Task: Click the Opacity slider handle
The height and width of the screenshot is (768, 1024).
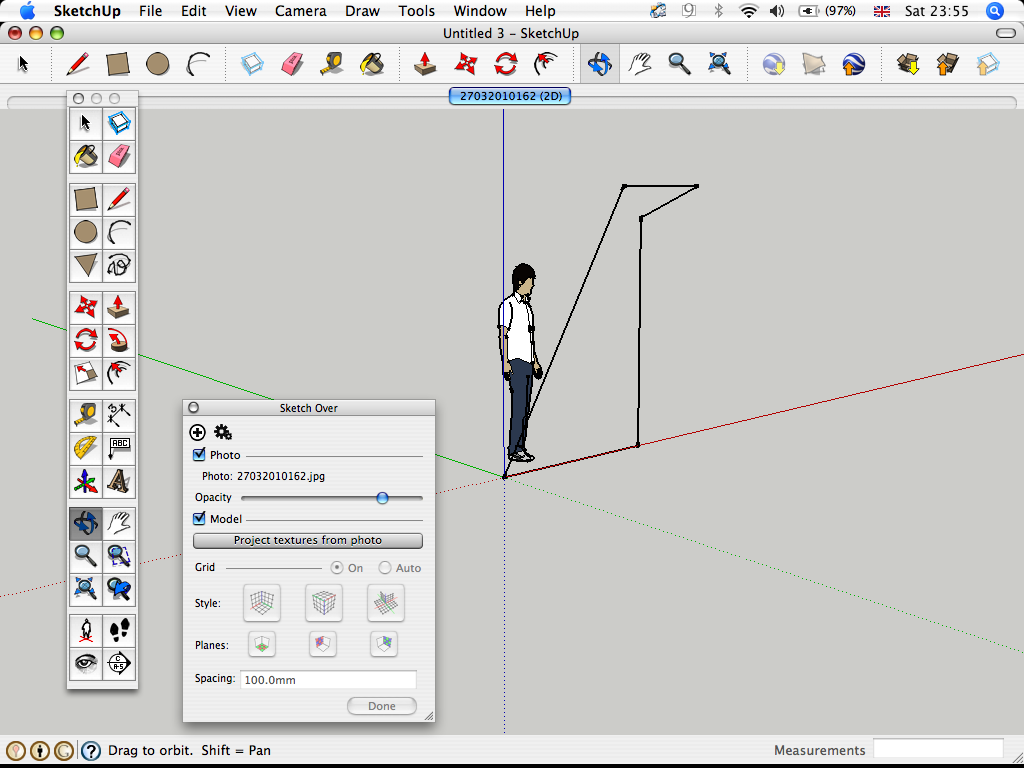Action: (x=383, y=498)
